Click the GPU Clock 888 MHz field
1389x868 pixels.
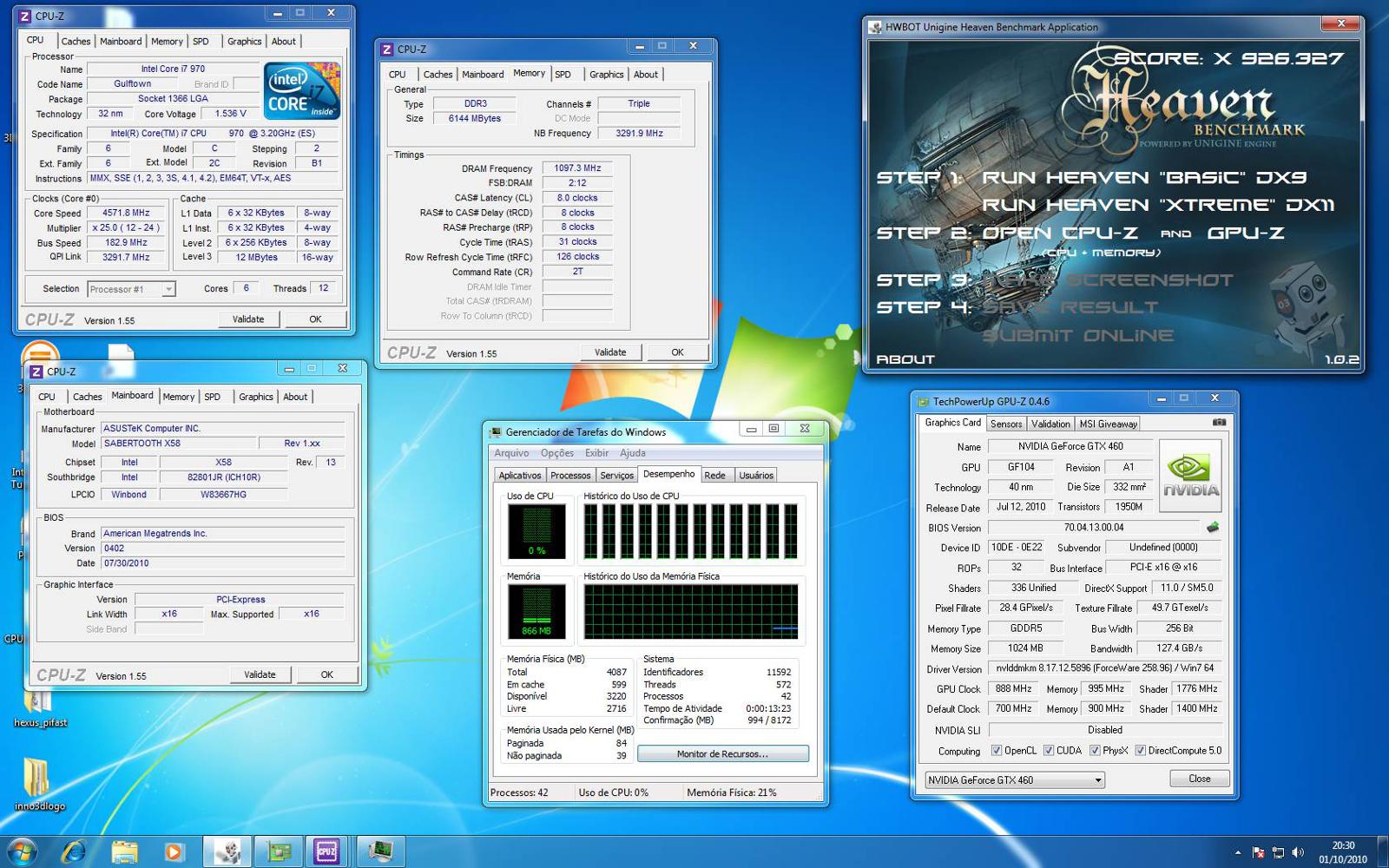pos(1013,689)
